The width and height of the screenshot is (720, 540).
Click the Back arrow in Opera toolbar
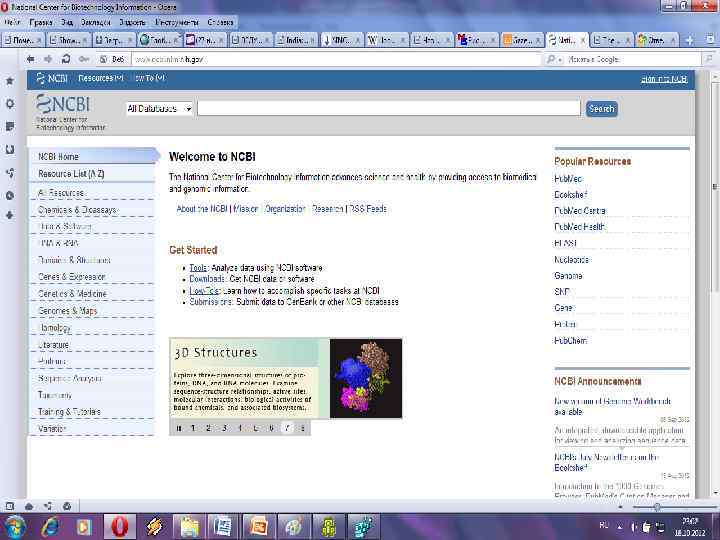(31, 59)
